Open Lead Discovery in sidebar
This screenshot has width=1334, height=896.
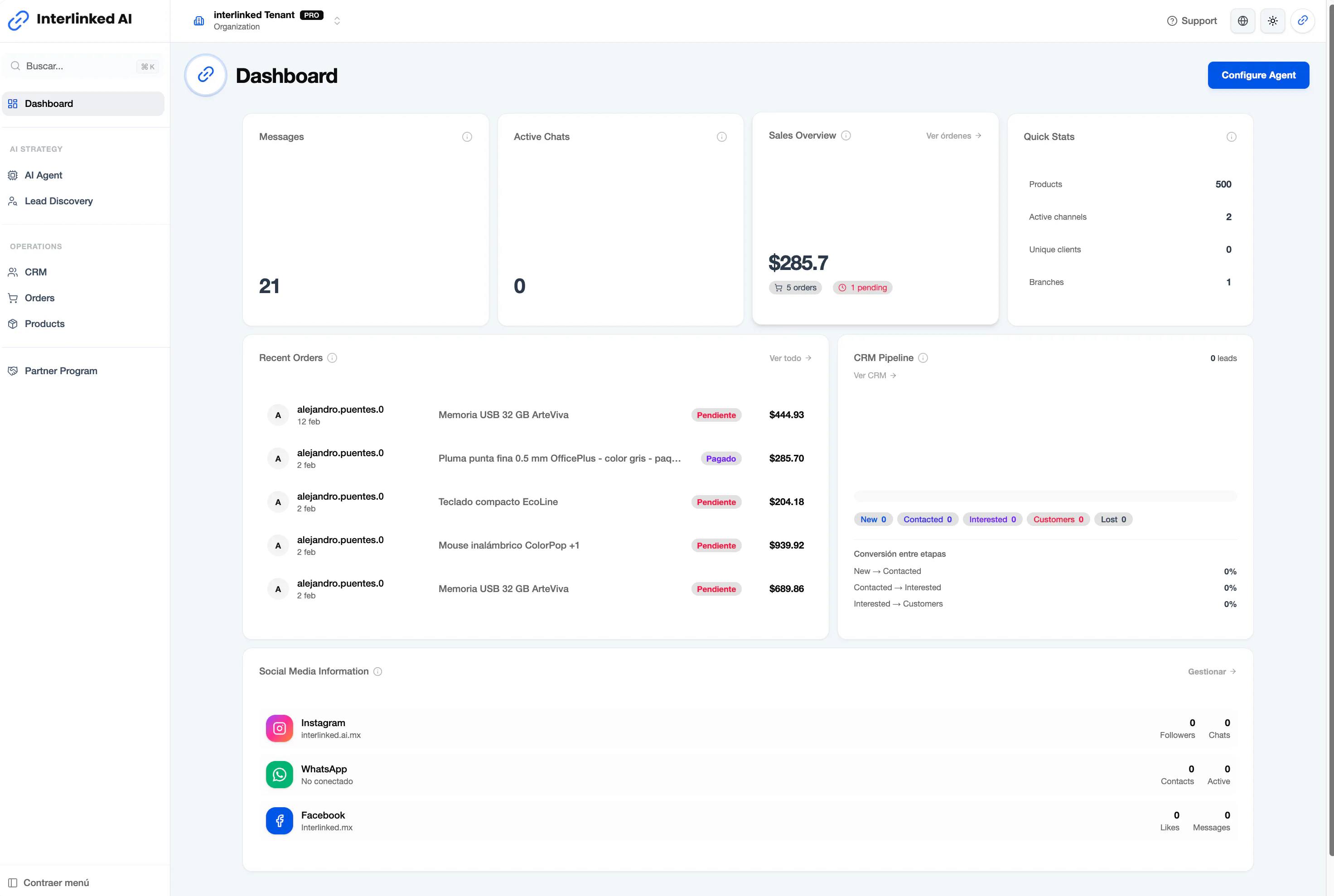[83, 201]
